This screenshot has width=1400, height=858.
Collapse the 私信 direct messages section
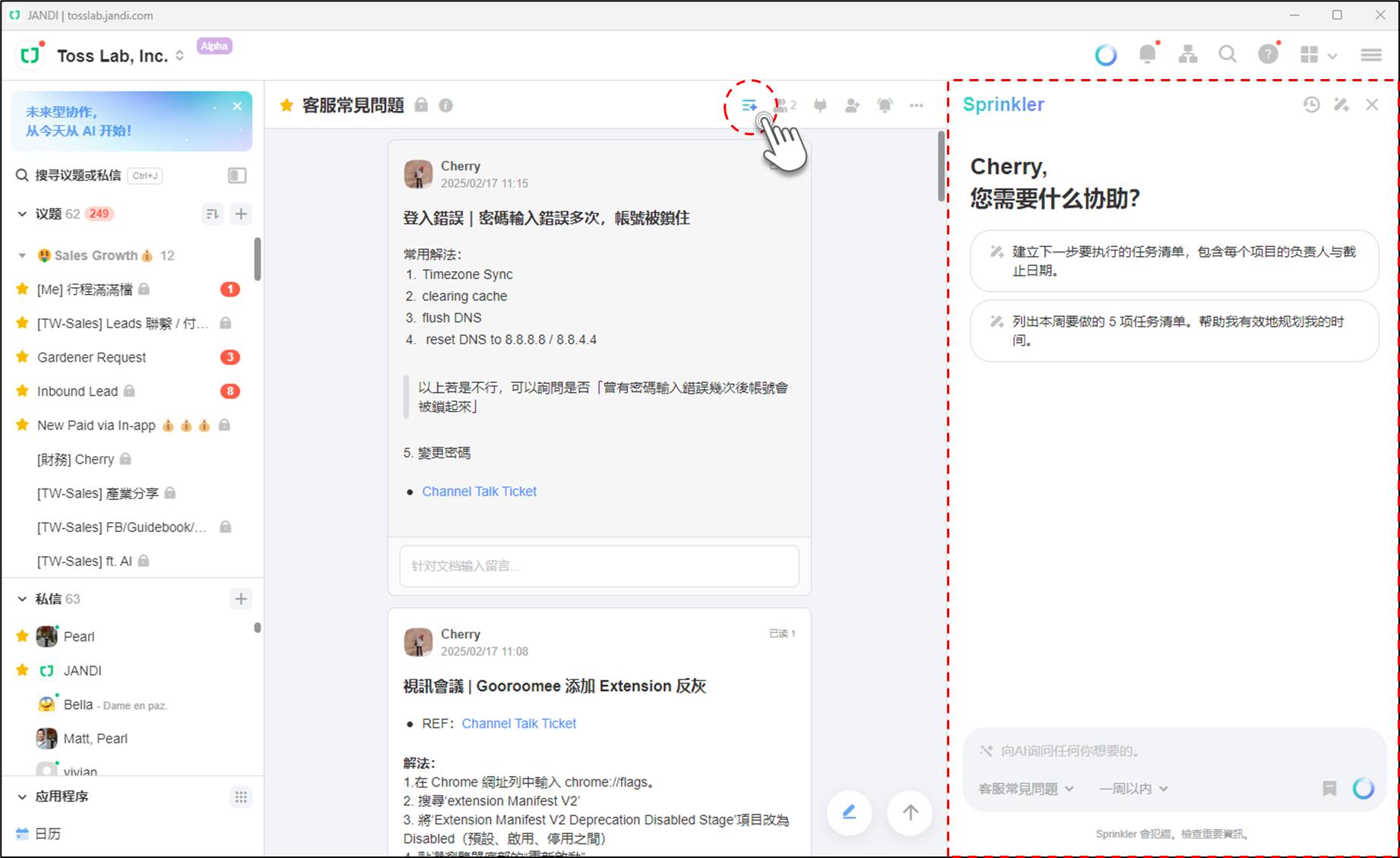[22, 600]
